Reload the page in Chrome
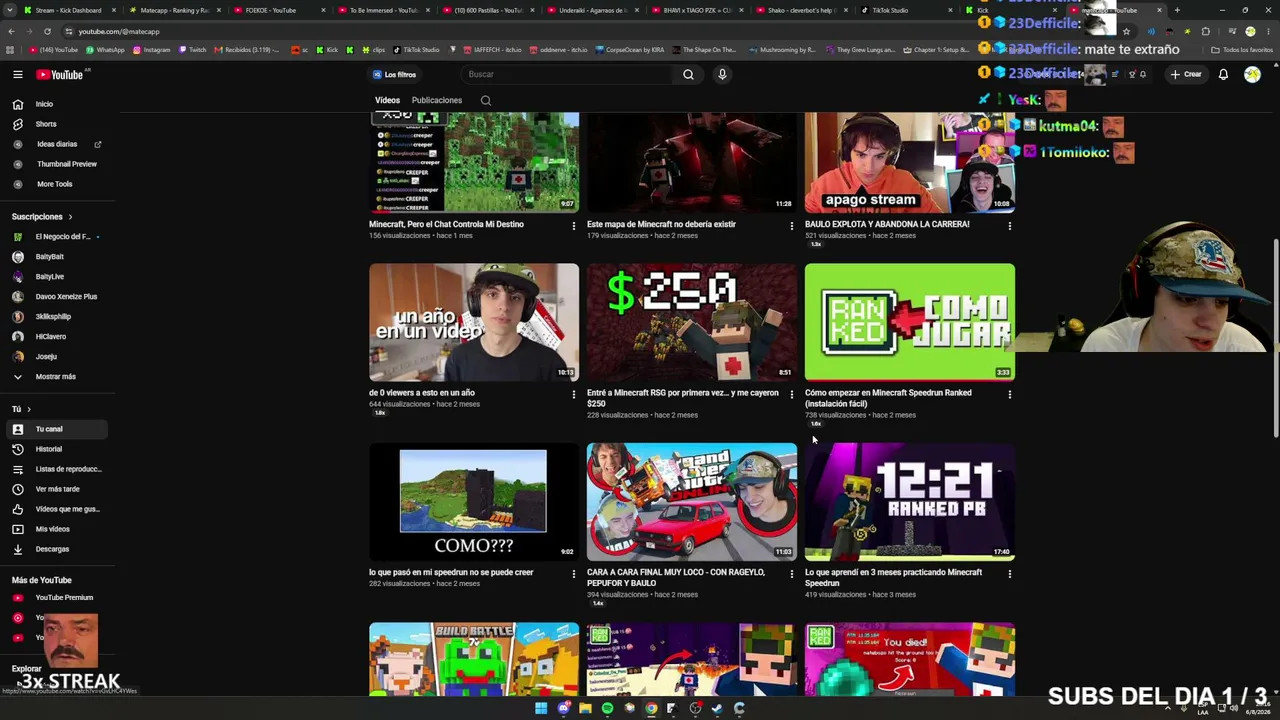Screen dimensions: 1280x720 tap(47, 31)
